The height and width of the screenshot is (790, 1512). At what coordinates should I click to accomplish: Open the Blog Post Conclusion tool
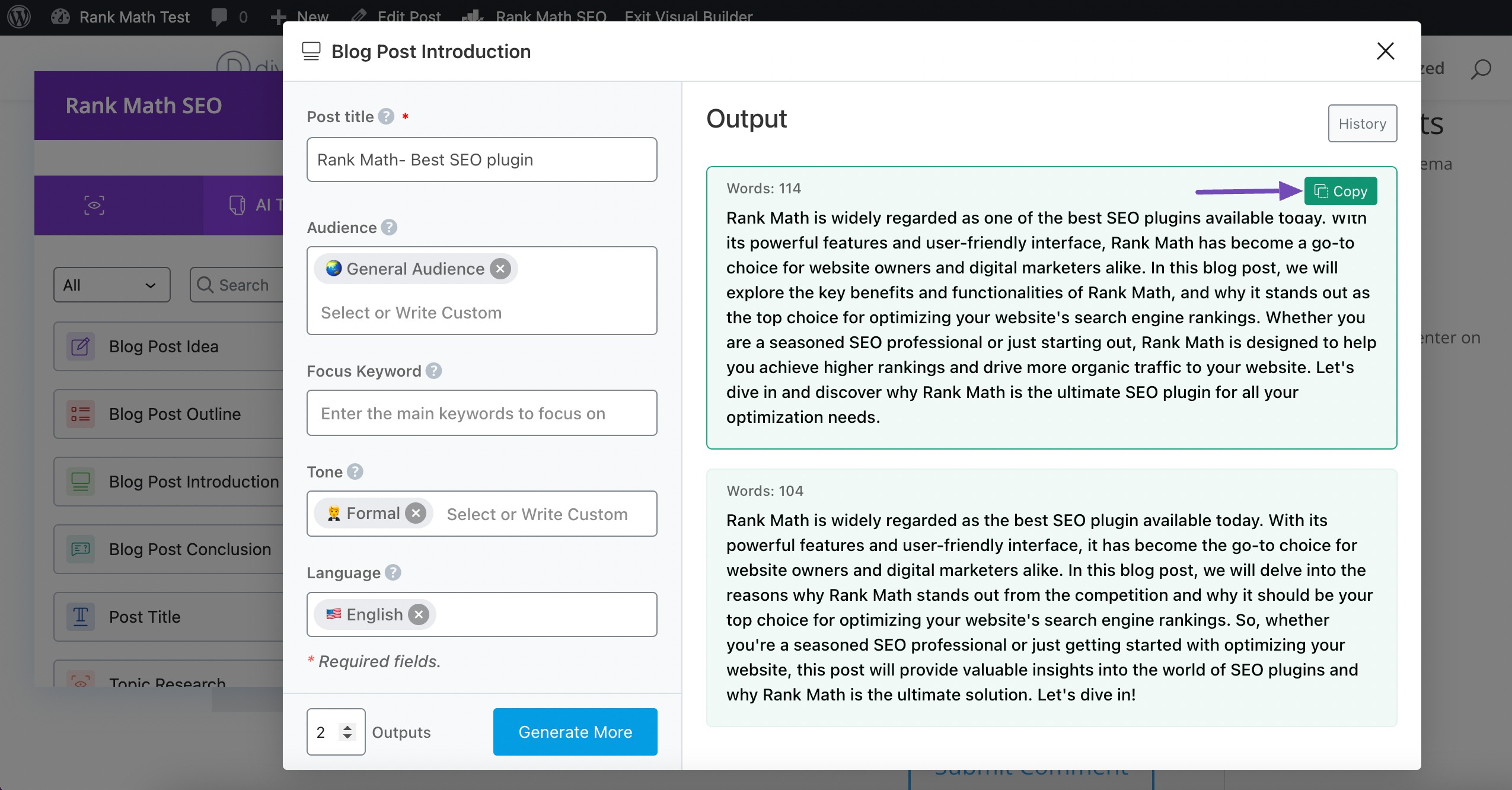click(x=168, y=549)
